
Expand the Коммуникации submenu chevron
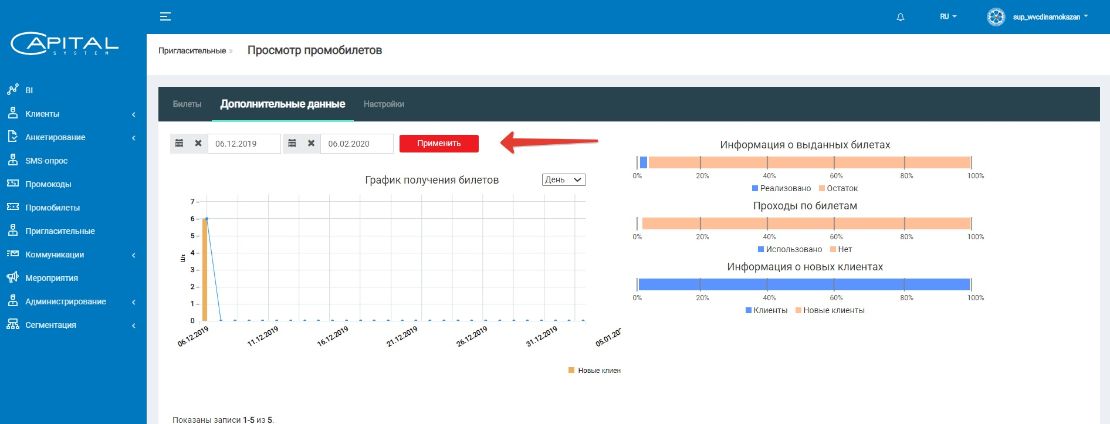134,255
